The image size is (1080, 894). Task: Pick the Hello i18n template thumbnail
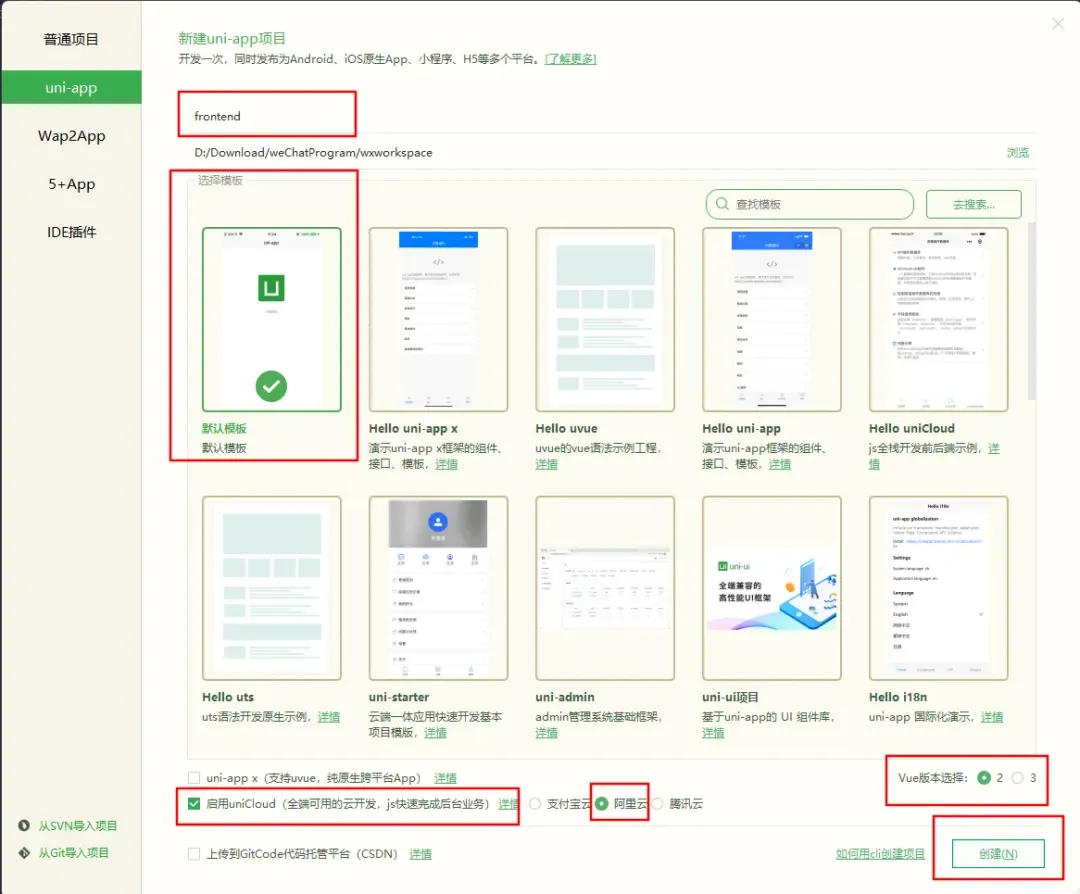[x=938, y=588]
